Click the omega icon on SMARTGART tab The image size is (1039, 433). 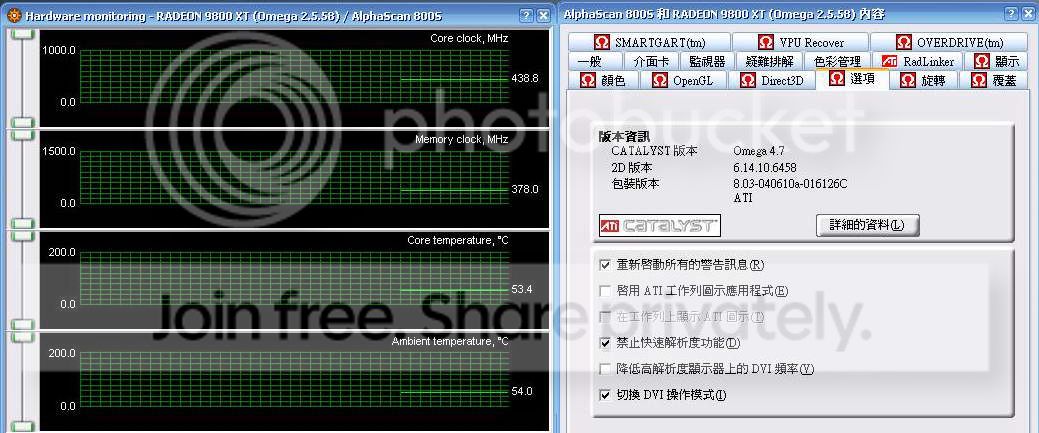coord(601,43)
